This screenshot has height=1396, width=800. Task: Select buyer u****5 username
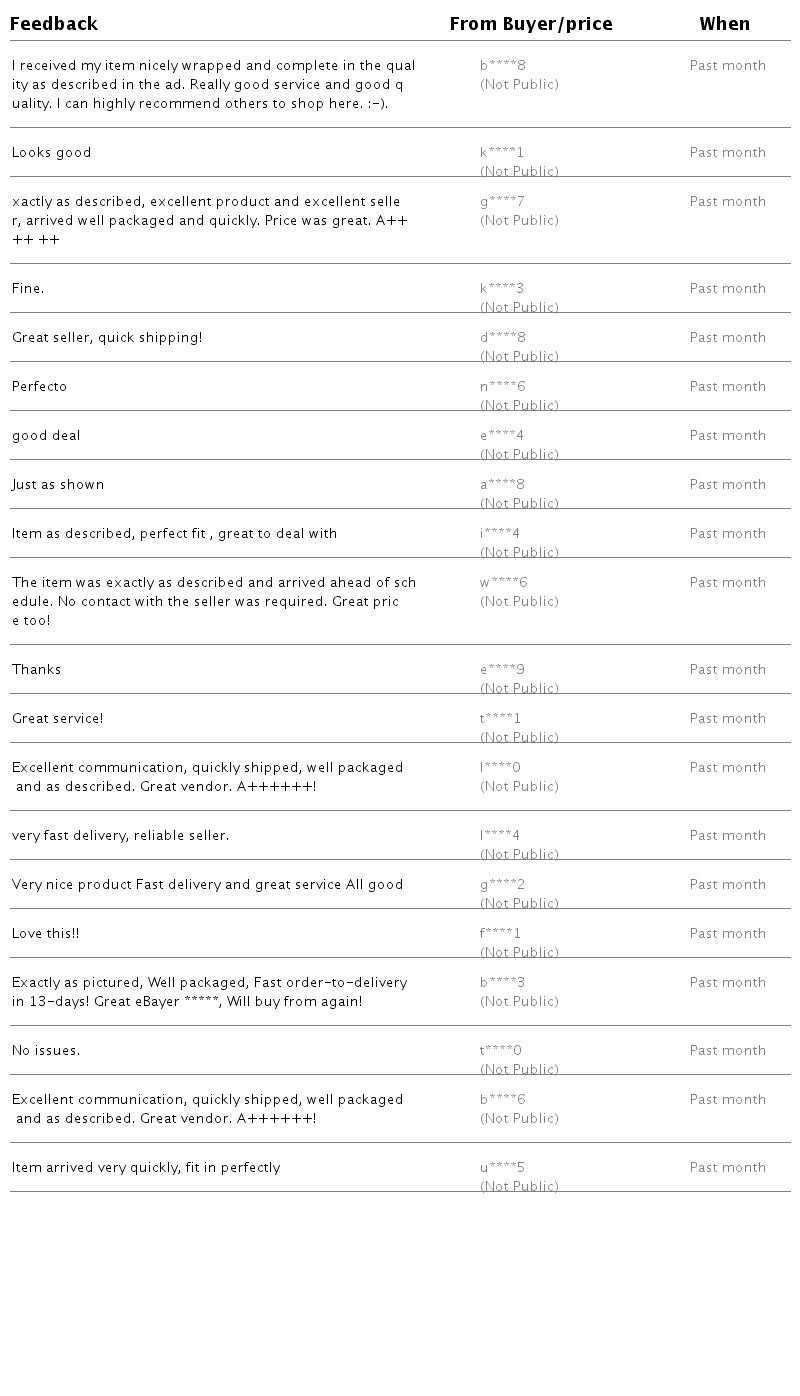503,1168
